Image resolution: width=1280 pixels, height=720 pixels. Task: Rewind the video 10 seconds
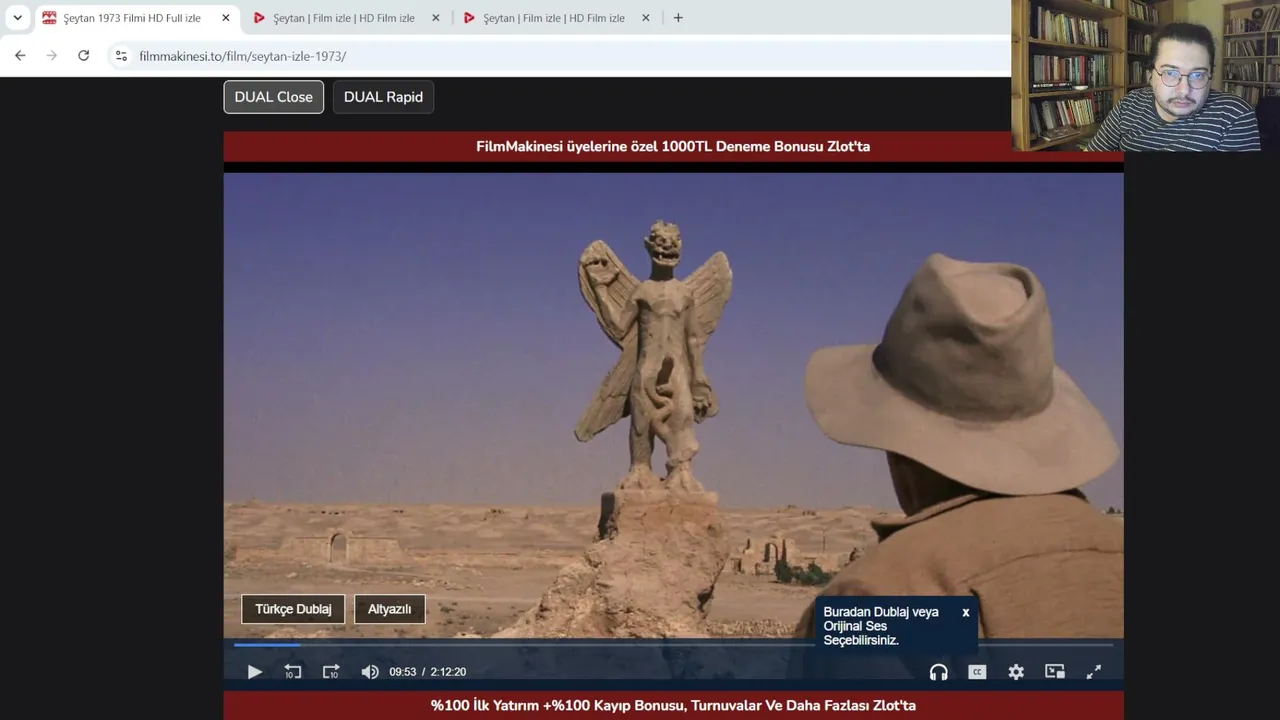(292, 672)
